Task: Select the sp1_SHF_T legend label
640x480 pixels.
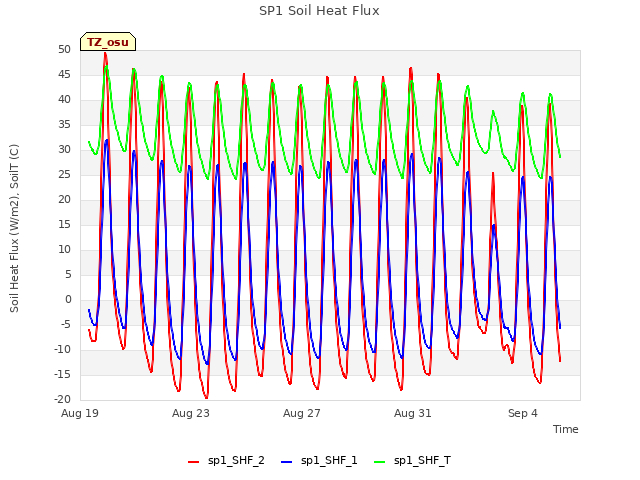Action: [422, 460]
